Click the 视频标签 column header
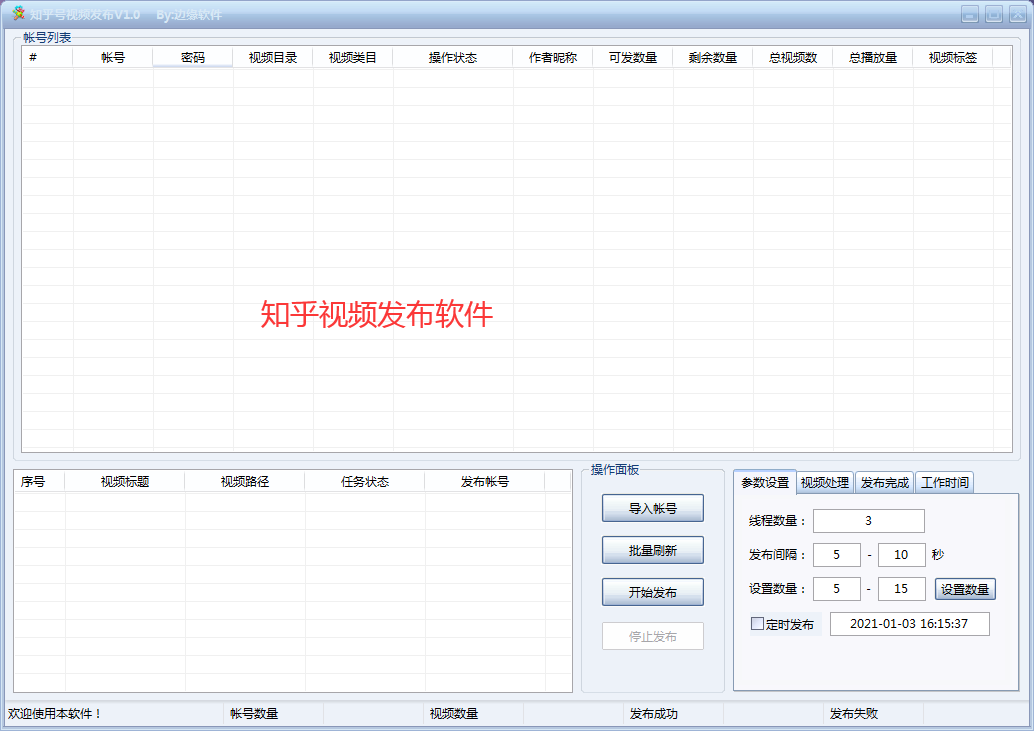 [x=953, y=57]
